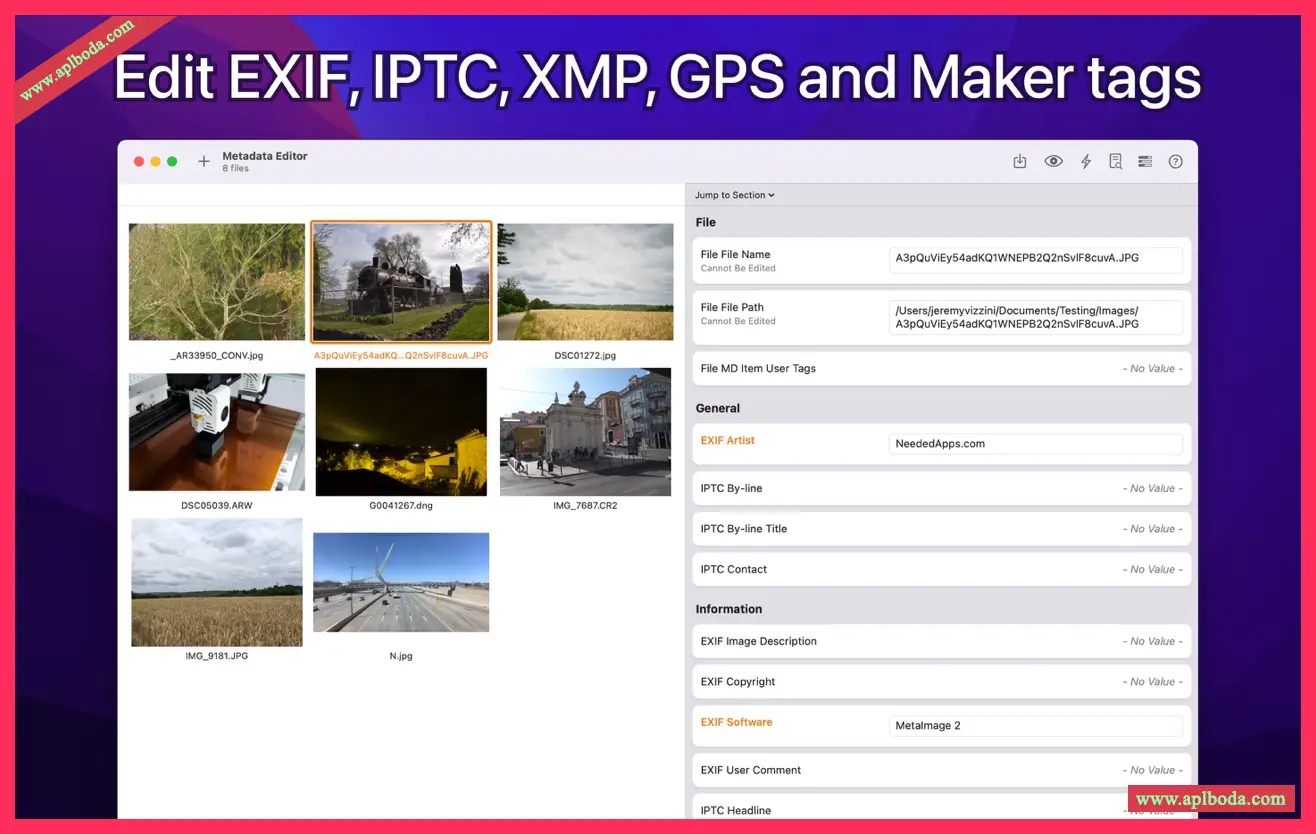Open the document search icon in toolbar
The width and height of the screenshot is (1316, 834).
click(1115, 161)
